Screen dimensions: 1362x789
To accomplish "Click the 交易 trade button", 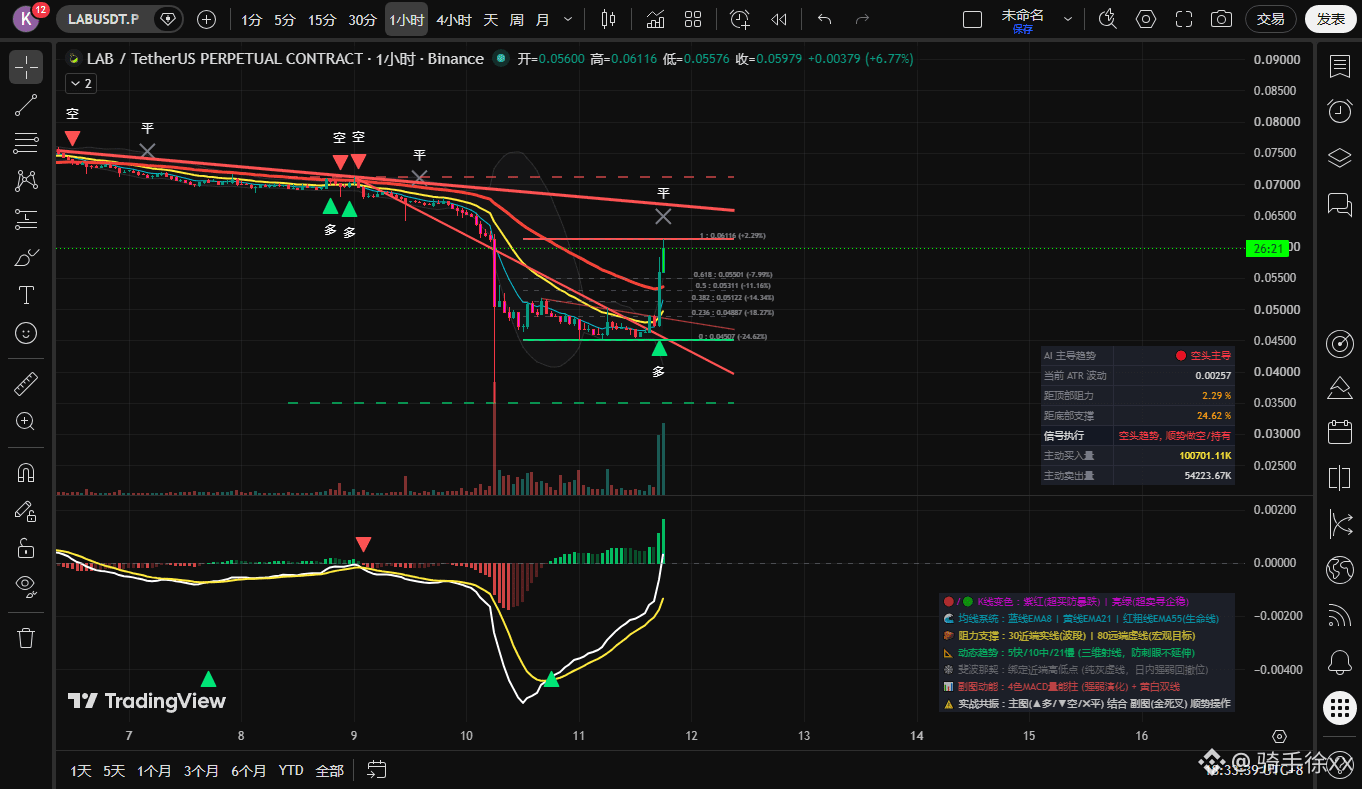I will pyautogui.click(x=1271, y=19).
